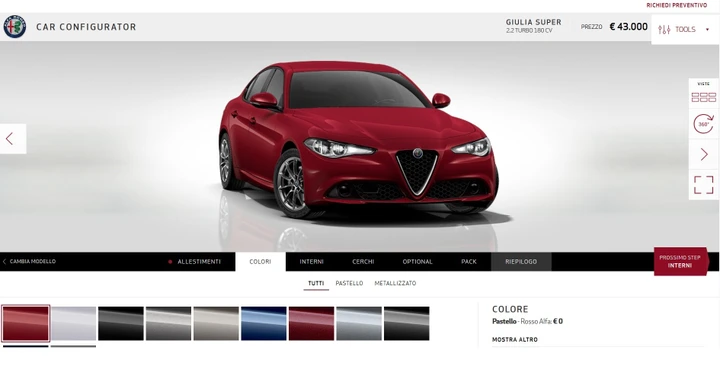The image size is (720, 369).
Task: Select the beige grey color swatch
Action: tap(216, 324)
